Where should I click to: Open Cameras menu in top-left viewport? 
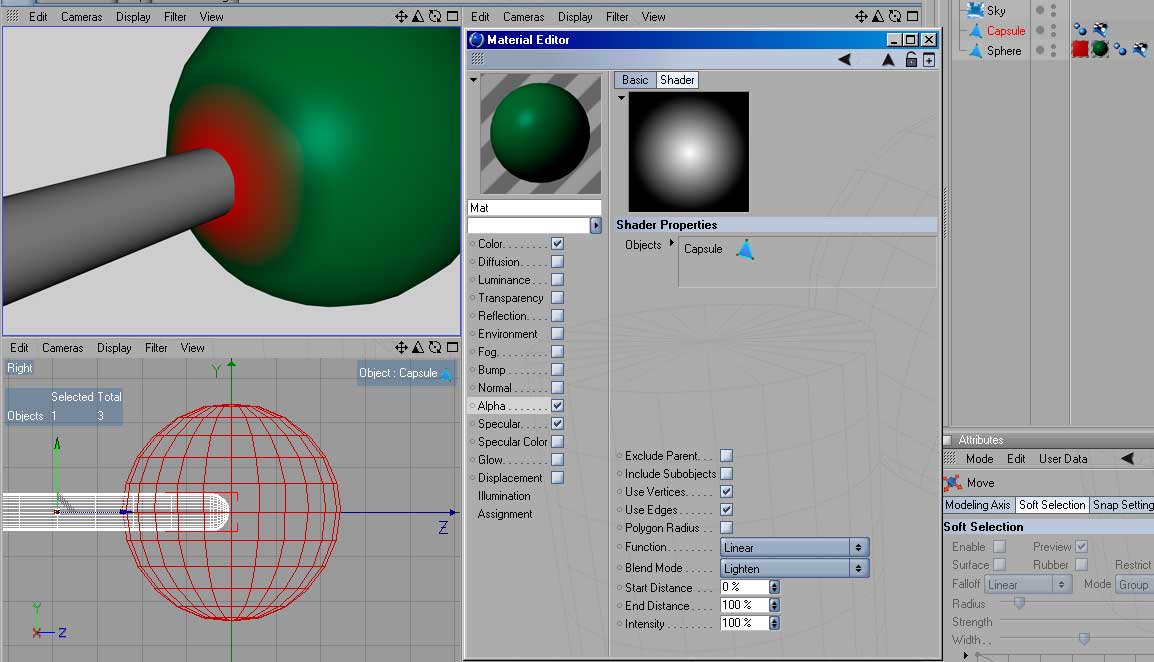(81, 16)
